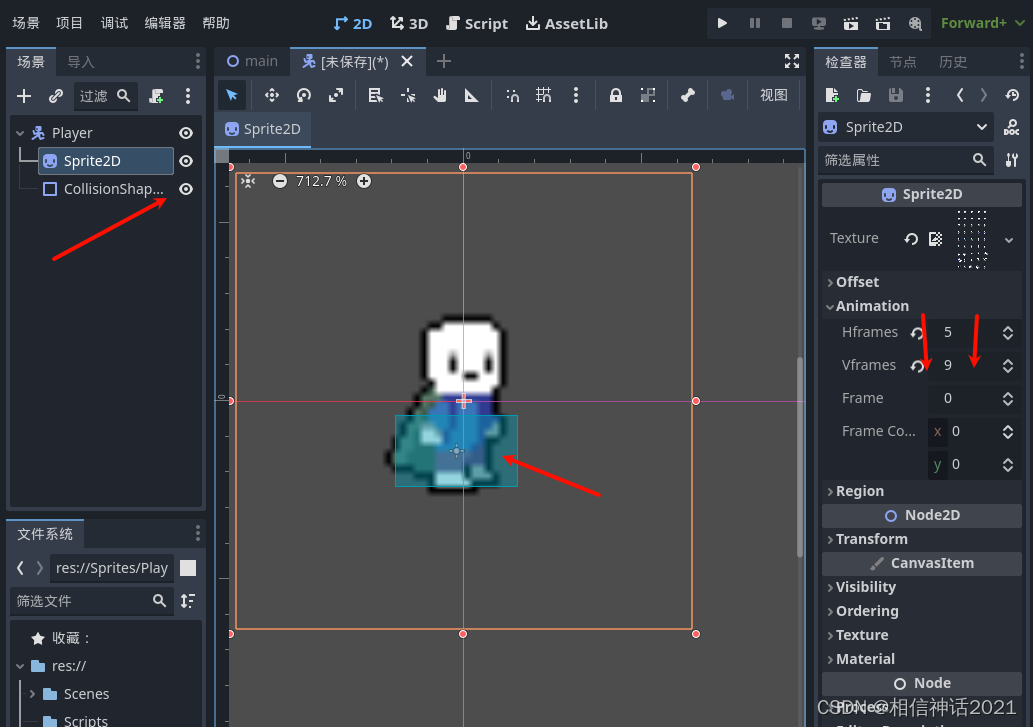
Task: Toggle grid snap in viewport toolbar
Action: pyautogui.click(x=544, y=95)
